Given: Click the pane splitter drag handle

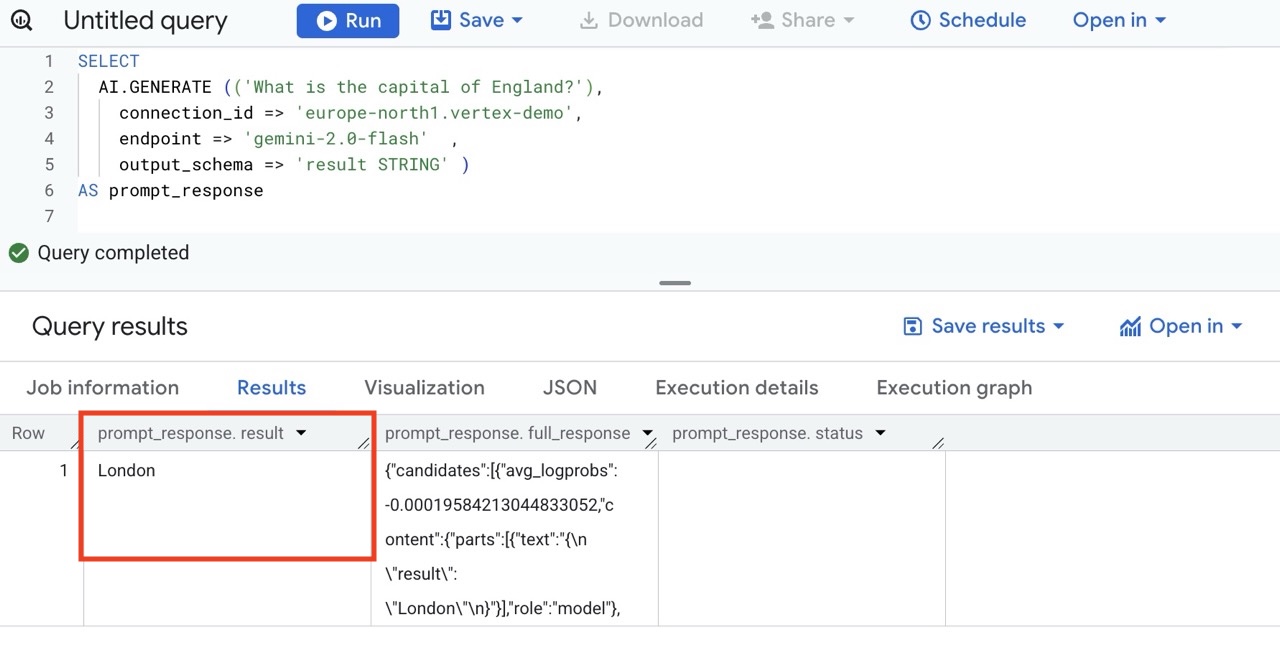Looking at the screenshot, I should click(675, 283).
